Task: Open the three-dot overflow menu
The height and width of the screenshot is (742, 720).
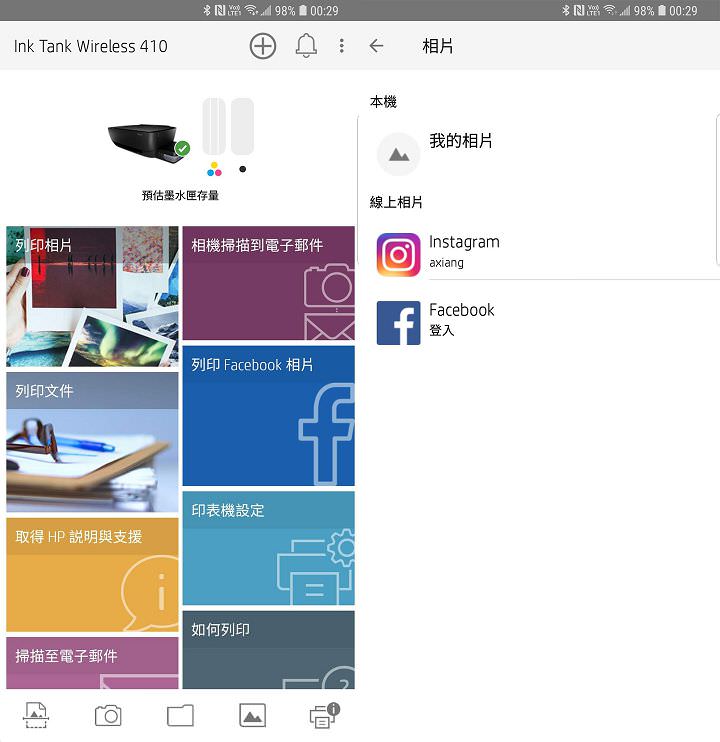Action: [x=342, y=46]
